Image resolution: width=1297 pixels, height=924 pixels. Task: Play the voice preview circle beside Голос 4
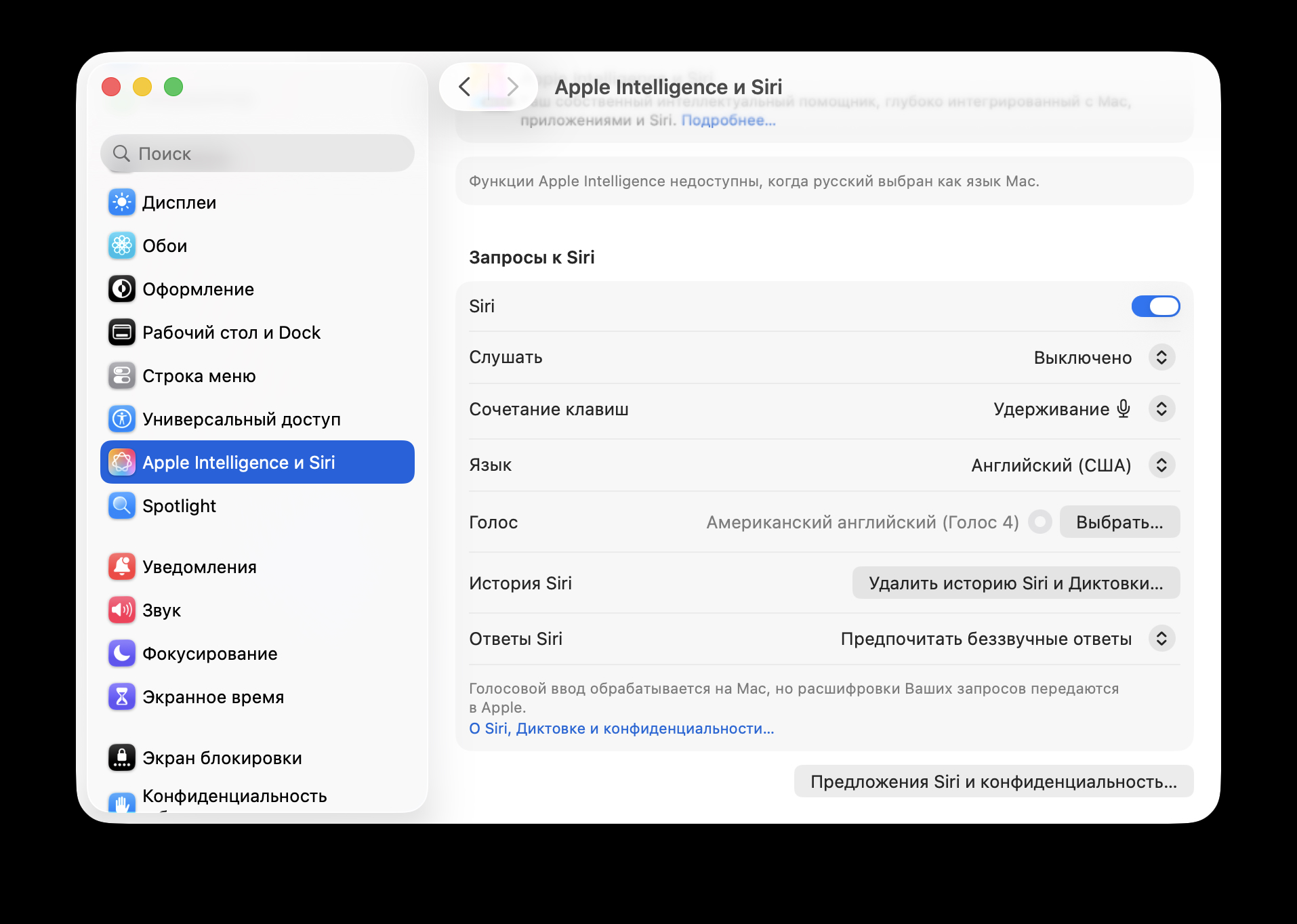tap(1039, 522)
